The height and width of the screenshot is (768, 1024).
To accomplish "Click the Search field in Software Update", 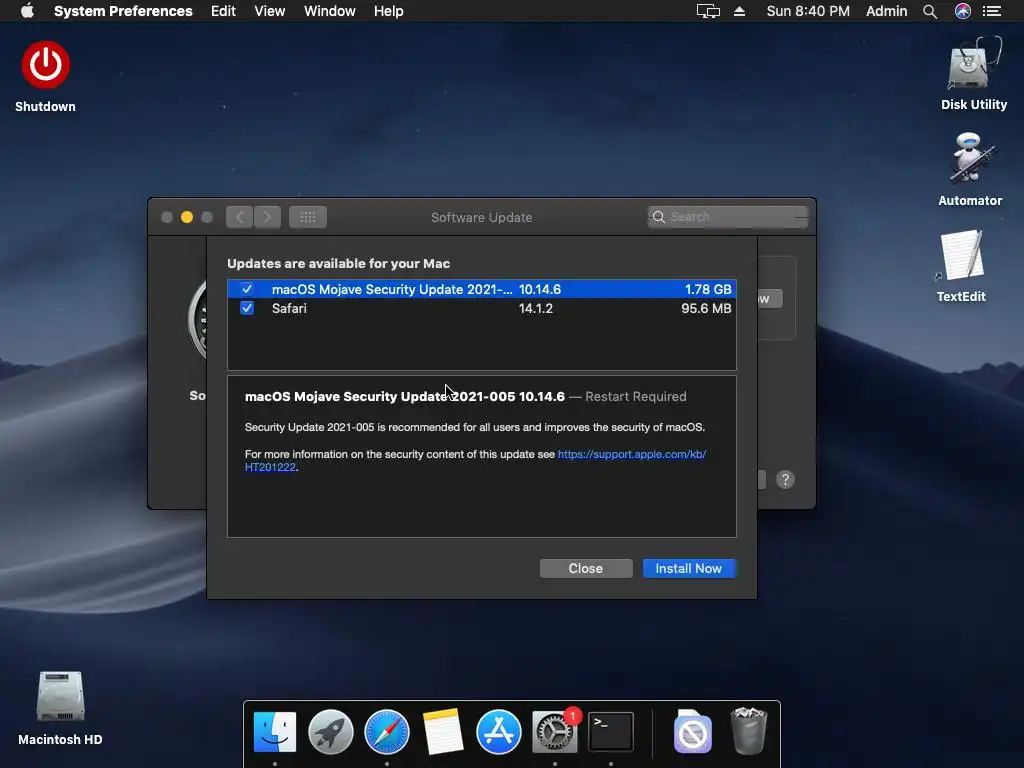I will (728, 217).
